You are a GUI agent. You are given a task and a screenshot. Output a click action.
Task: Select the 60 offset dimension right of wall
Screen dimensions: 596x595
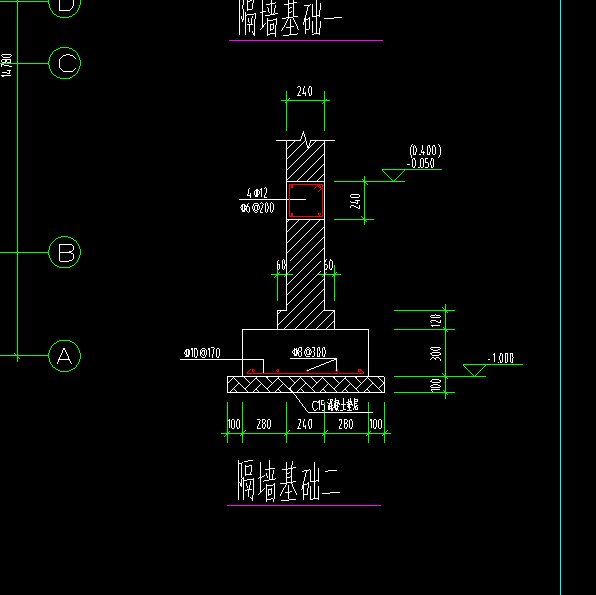(329, 265)
